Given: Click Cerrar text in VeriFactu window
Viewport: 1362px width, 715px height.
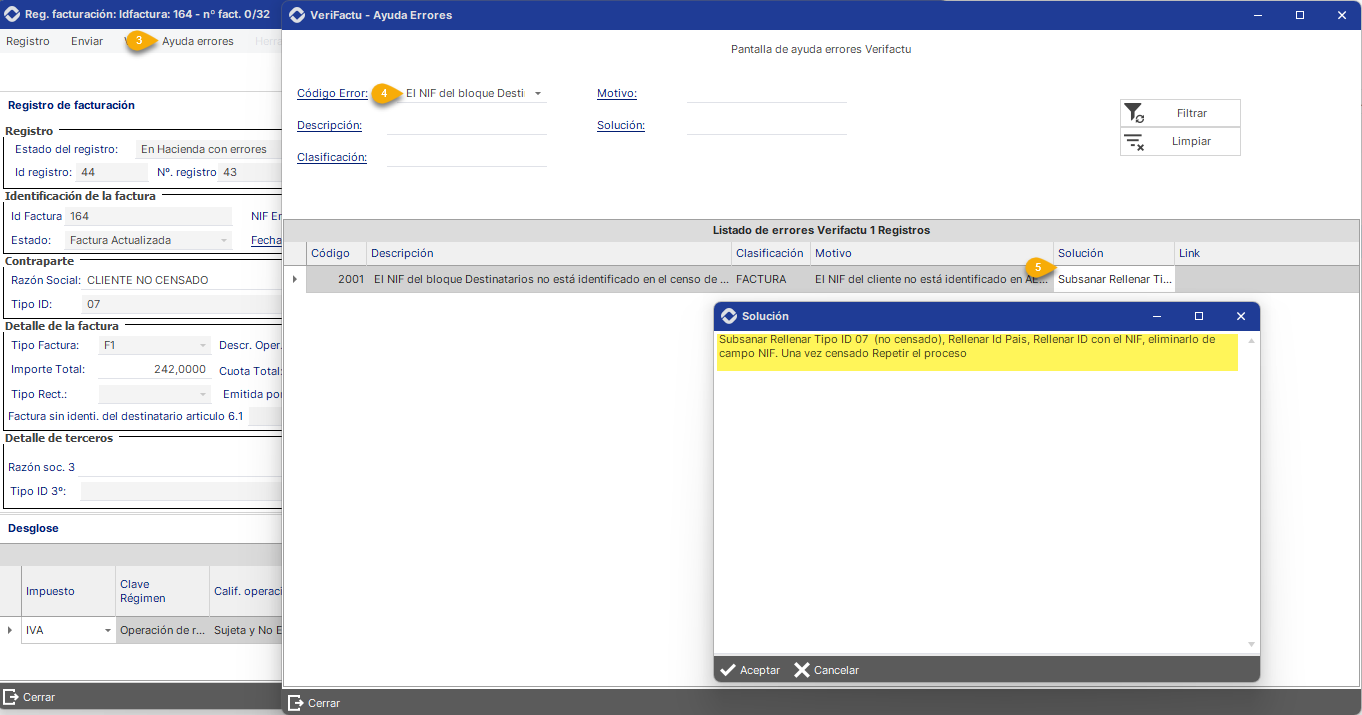Looking at the screenshot, I should point(324,703).
